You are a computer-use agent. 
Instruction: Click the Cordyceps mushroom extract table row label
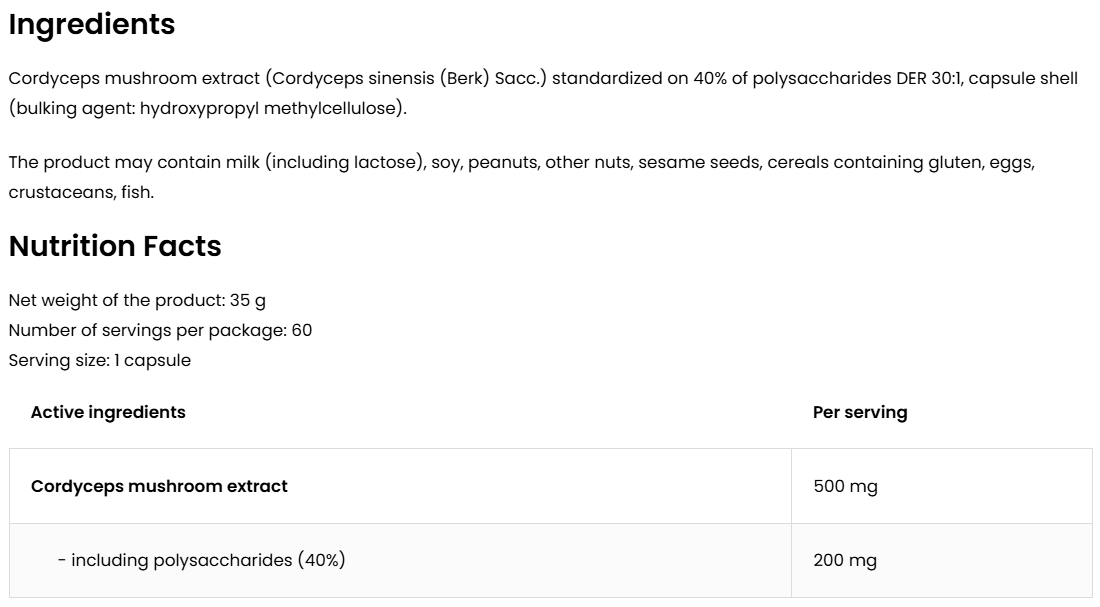[x=159, y=486]
